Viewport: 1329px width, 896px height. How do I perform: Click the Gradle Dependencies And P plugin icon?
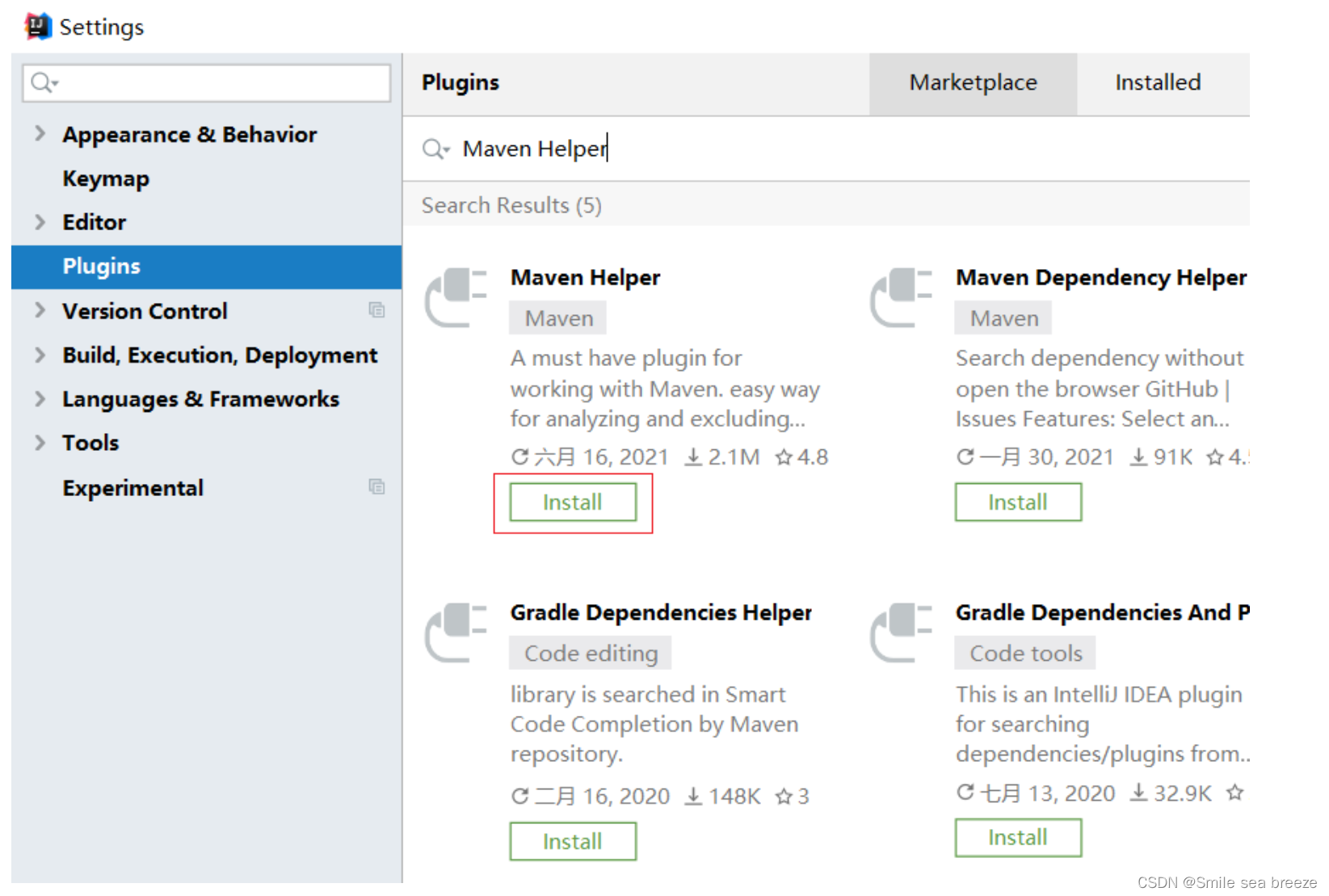tap(901, 633)
